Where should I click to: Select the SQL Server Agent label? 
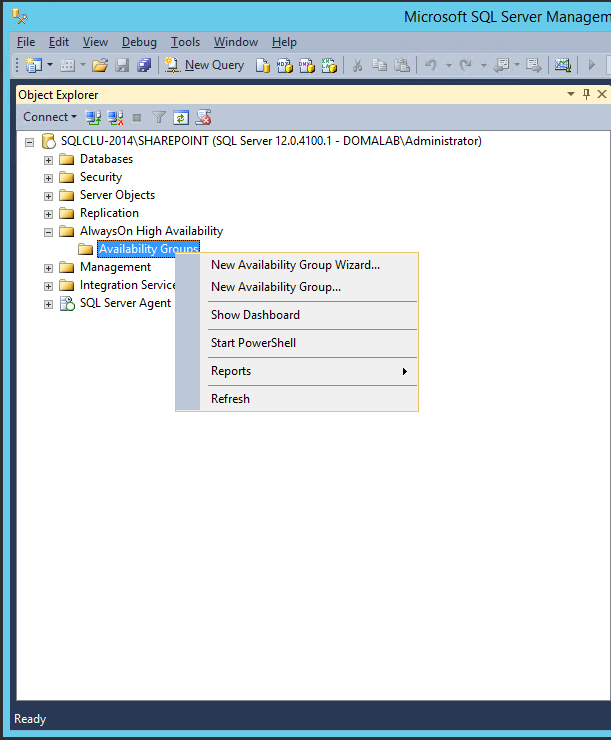126,303
